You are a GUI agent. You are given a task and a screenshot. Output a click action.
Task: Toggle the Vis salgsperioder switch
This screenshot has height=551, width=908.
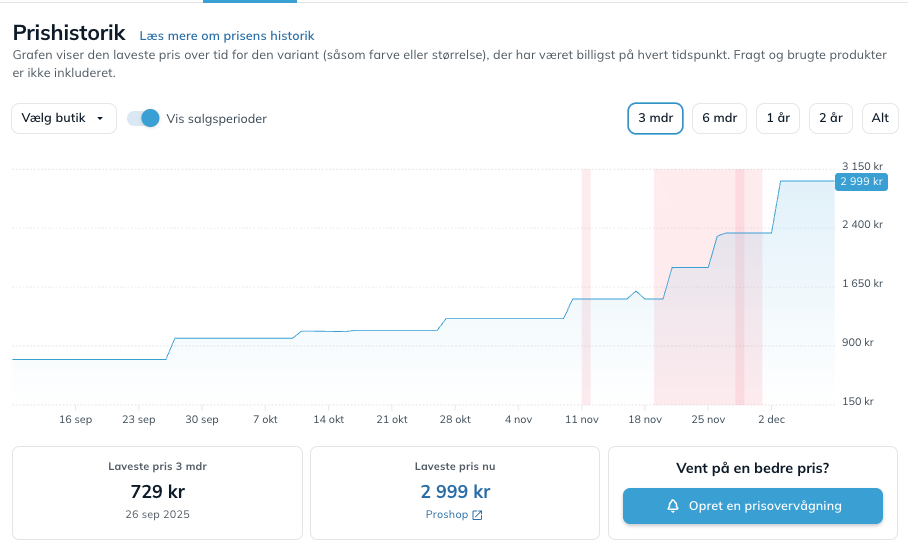(143, 118)
